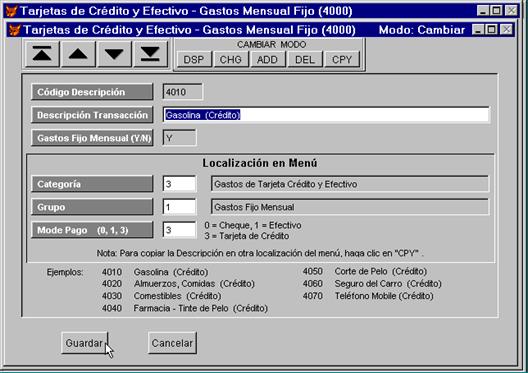The image size is (528, 373).
Task: Switch to DEL delete mode
Action: pyautogui.click(x=304, y=60)
